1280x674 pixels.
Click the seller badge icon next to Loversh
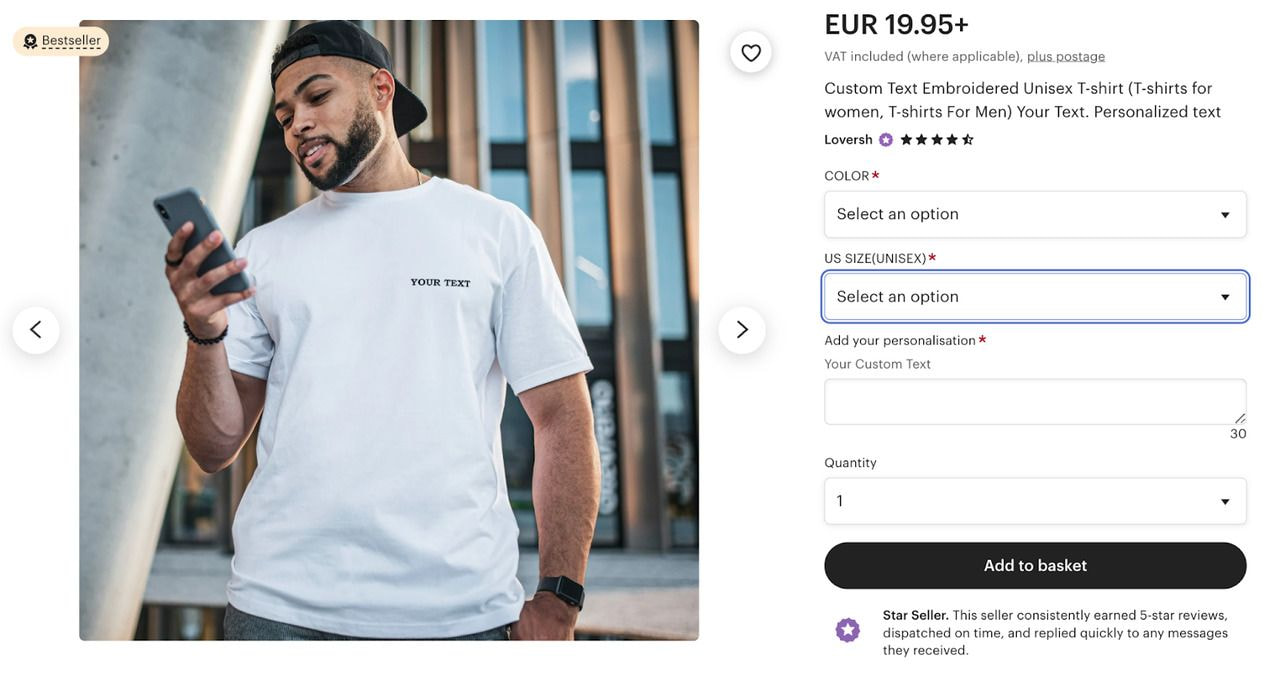(x=885, y=139)
